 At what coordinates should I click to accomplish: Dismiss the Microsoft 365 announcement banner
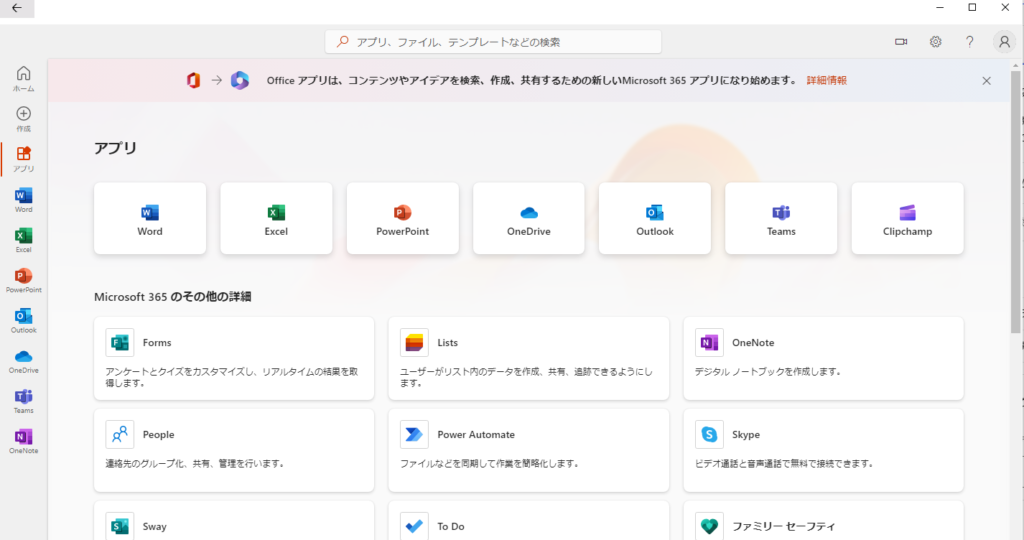pyautogui.click(x=986, y=81)
